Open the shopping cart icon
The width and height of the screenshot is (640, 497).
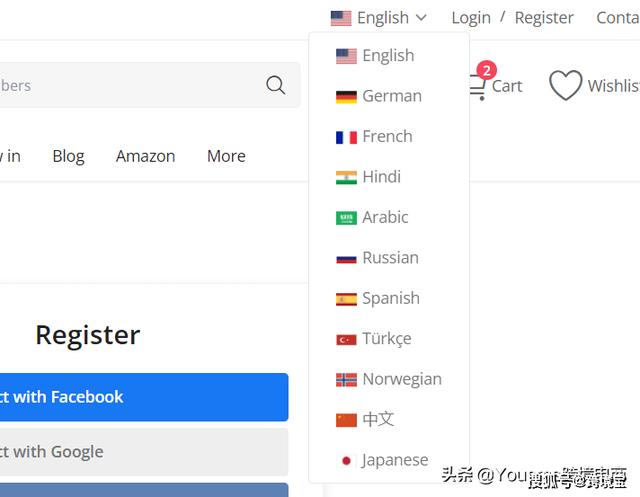point(478,87)
